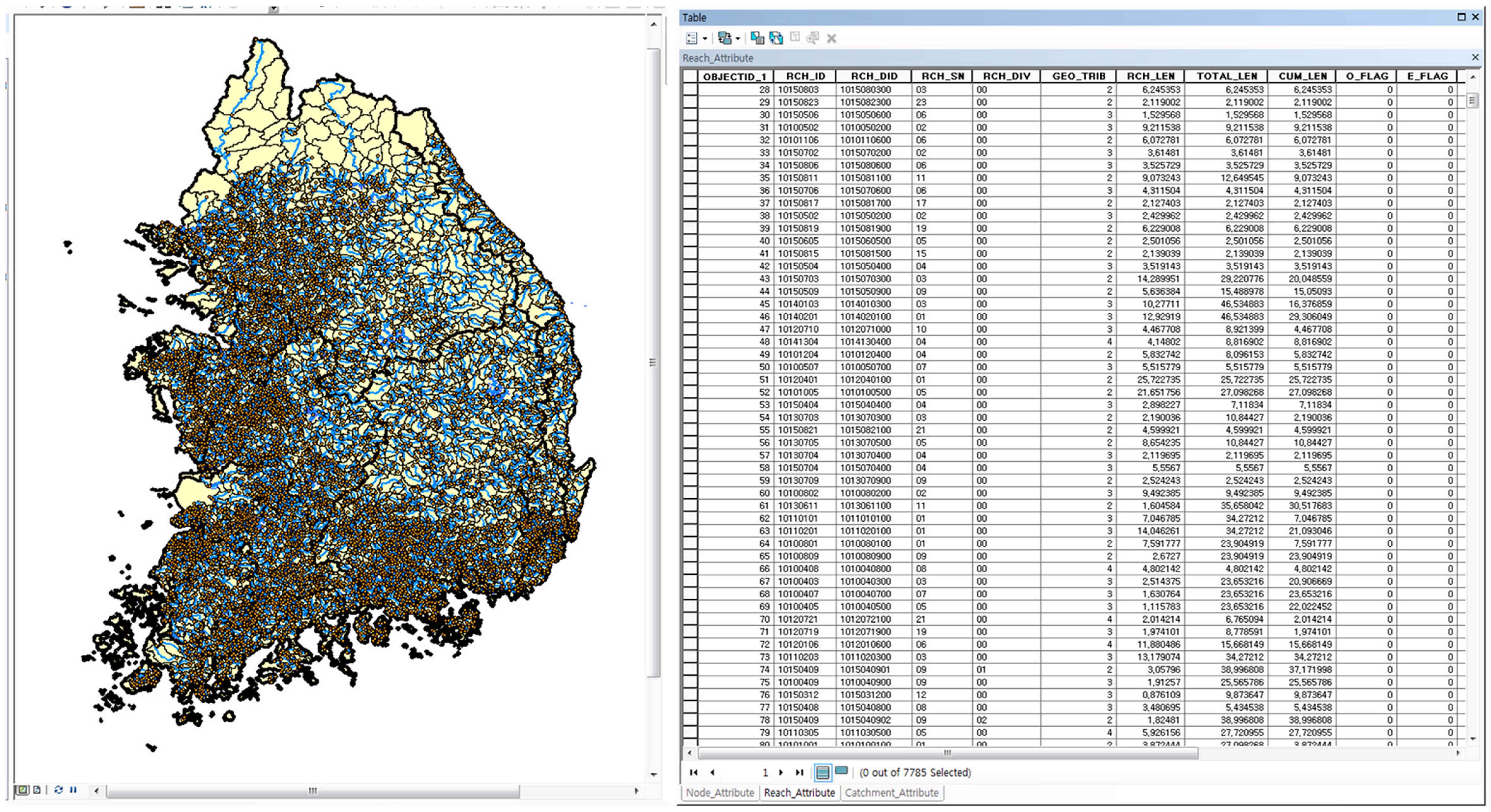Click the Switch Selection icon
The image size is (1491, 812).
776,38
